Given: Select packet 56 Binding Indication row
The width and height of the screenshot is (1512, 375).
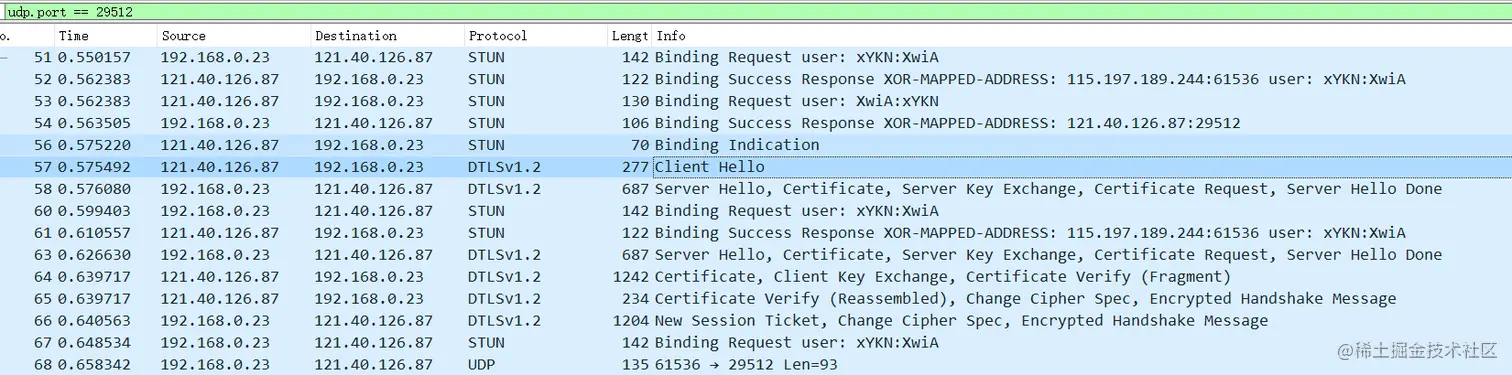Looking at the screenshot, I should click(x=756, y=145).
